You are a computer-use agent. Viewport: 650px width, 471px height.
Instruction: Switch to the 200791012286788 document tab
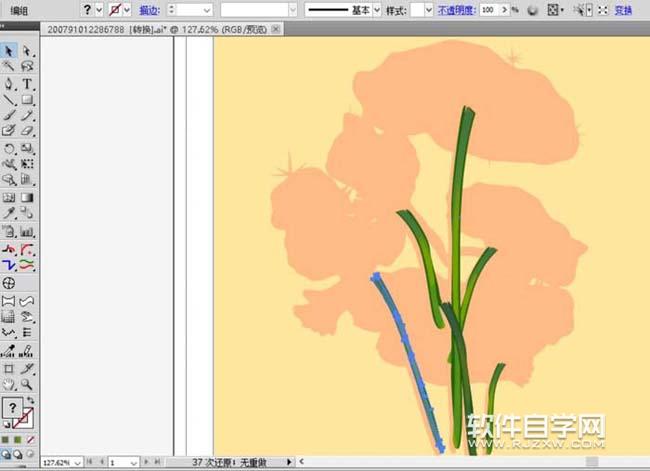click(x=157, y=29)
